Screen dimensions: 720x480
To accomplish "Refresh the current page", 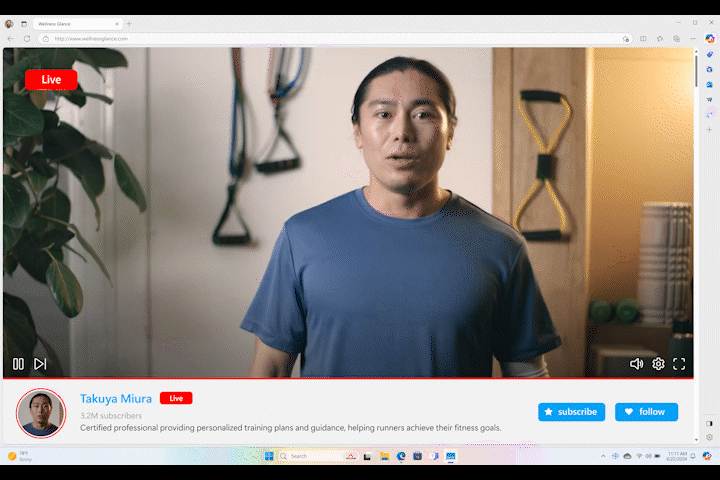I will 27,39.
